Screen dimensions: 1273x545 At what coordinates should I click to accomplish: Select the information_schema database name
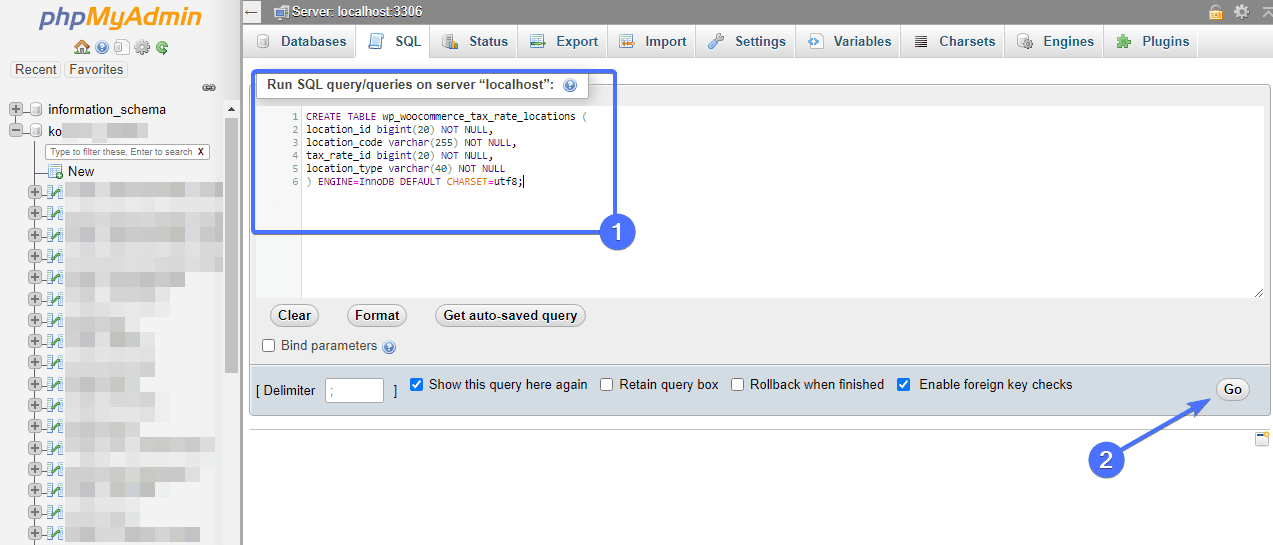[x=107, y=109]
